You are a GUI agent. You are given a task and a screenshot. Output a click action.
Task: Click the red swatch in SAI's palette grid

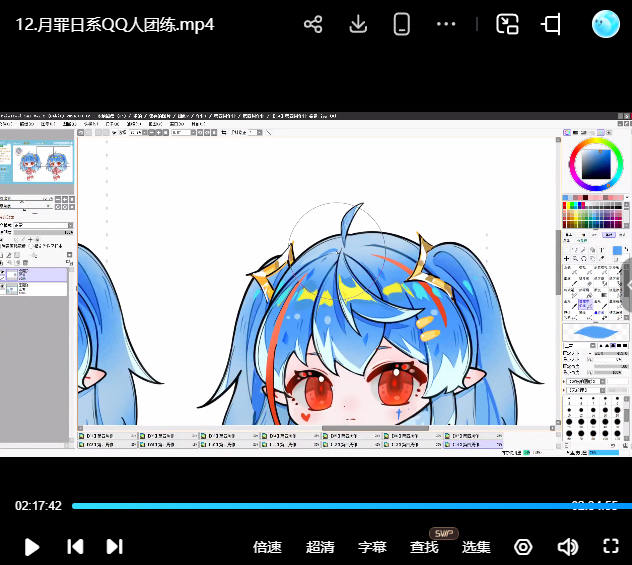[564, 204]
